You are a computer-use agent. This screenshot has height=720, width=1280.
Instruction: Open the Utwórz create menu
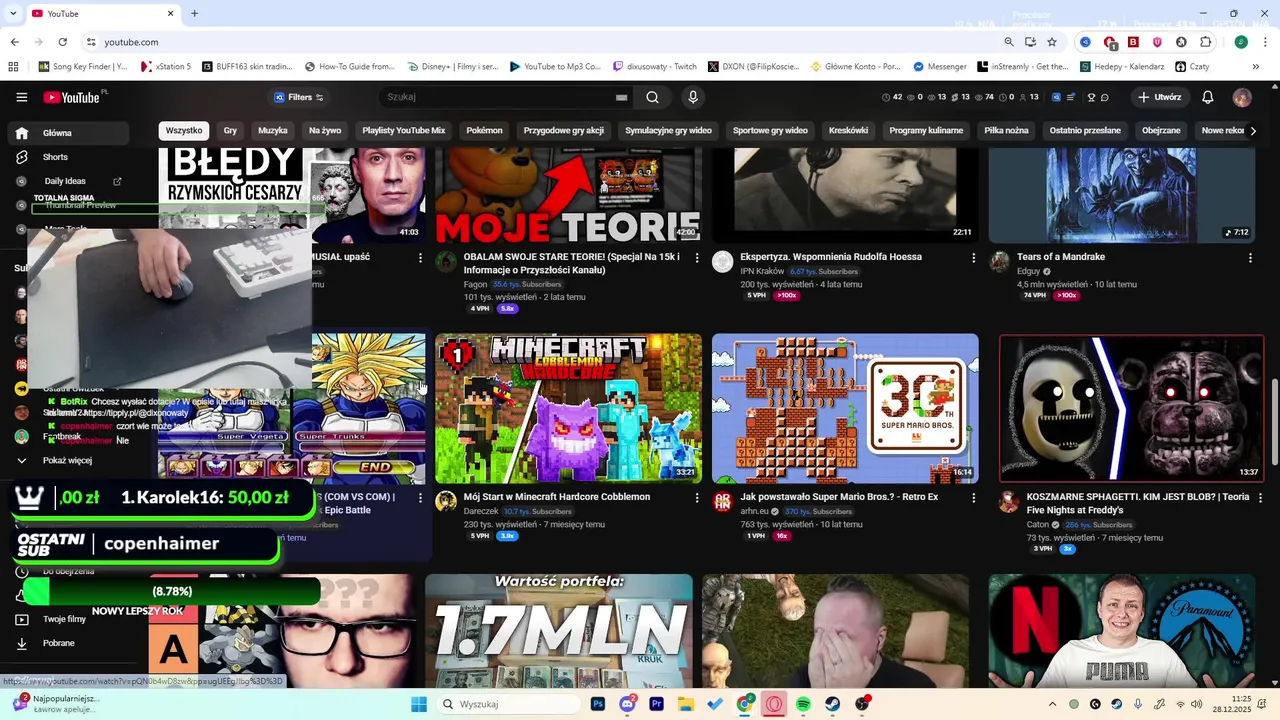tap(1160, 97)
